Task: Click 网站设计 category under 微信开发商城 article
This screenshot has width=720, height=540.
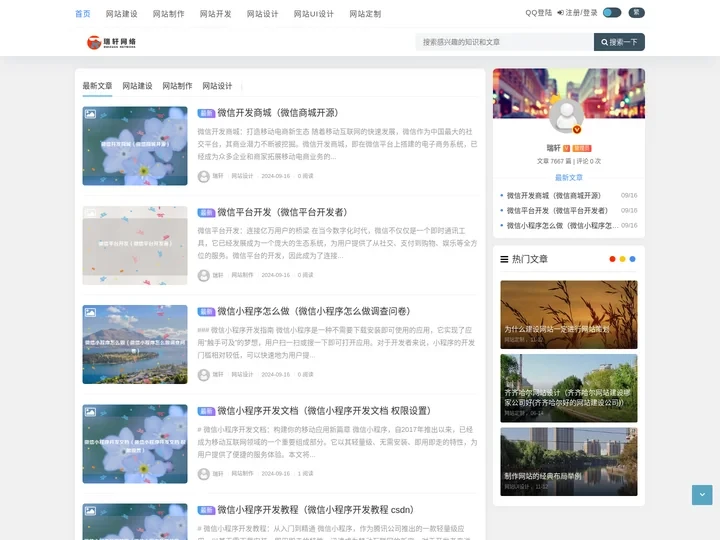Action: pyautogui.click(x=242, y=176)
